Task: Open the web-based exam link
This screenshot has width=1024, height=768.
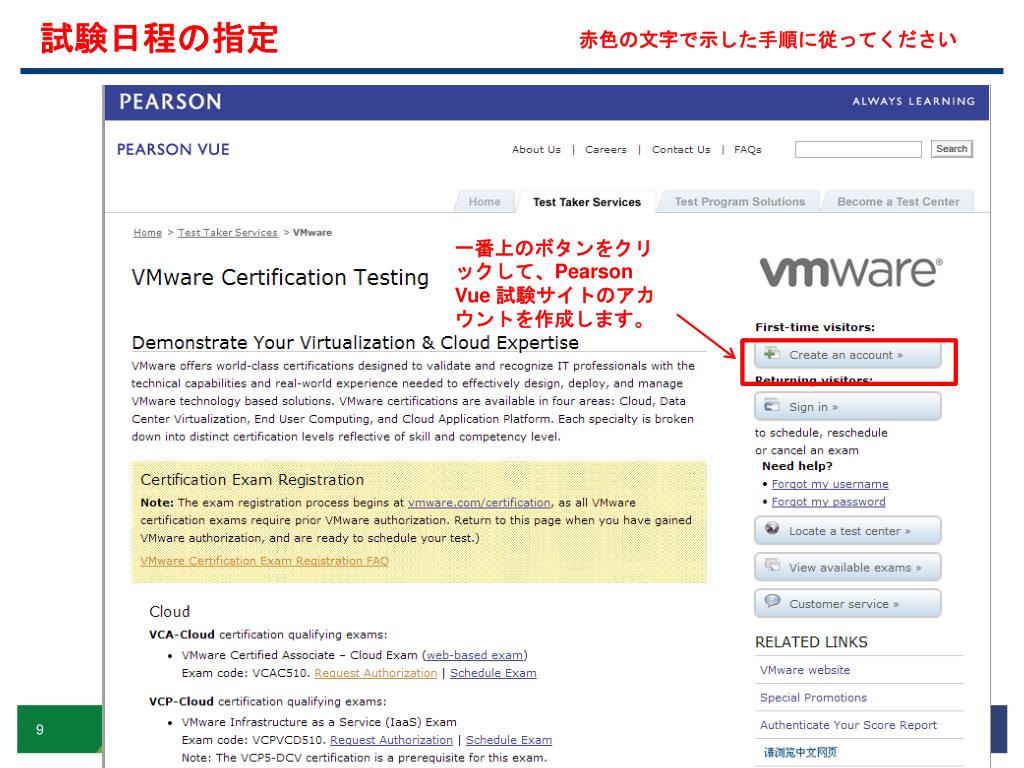Action: (475, 655)
